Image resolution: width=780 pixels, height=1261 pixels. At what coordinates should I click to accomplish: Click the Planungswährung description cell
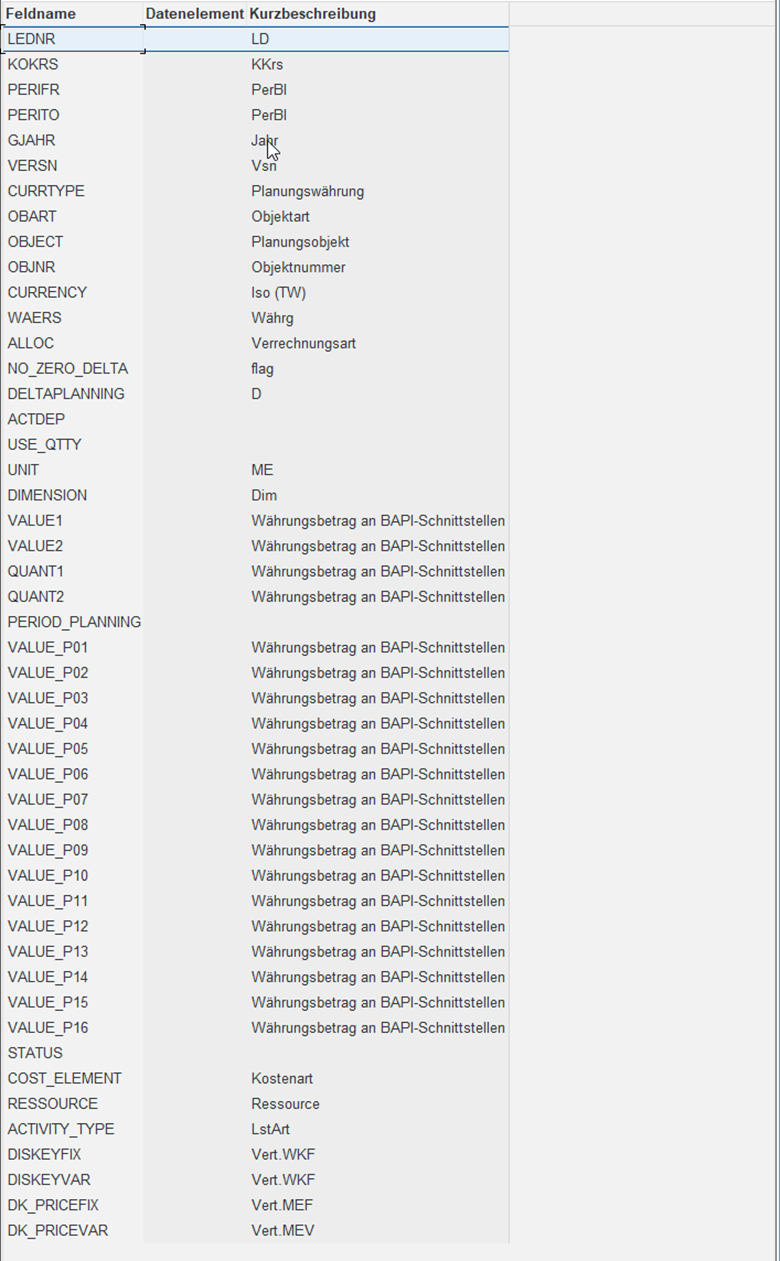point(378,191)
